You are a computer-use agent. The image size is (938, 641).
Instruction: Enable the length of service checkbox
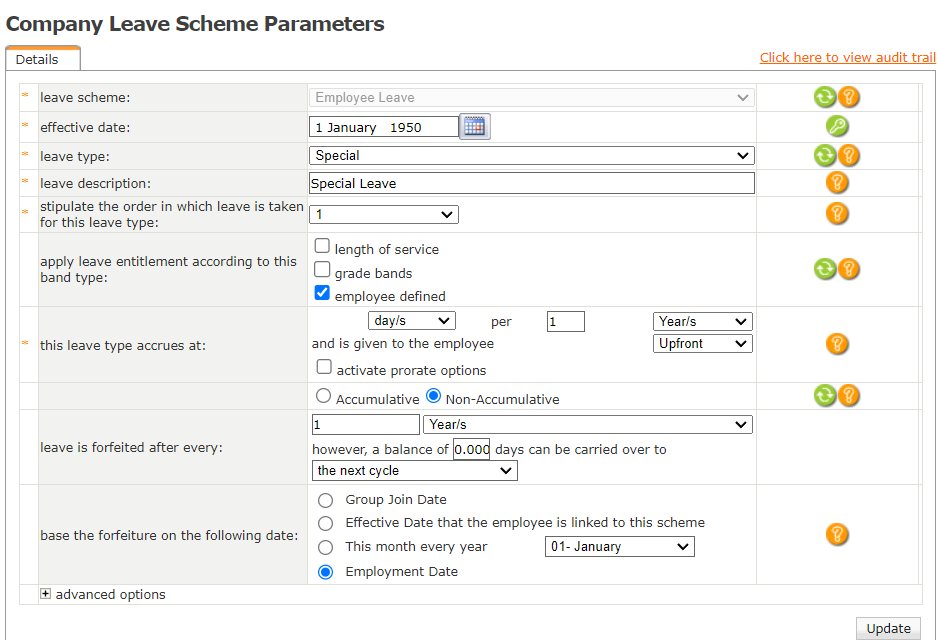click(x=322, y=246)
